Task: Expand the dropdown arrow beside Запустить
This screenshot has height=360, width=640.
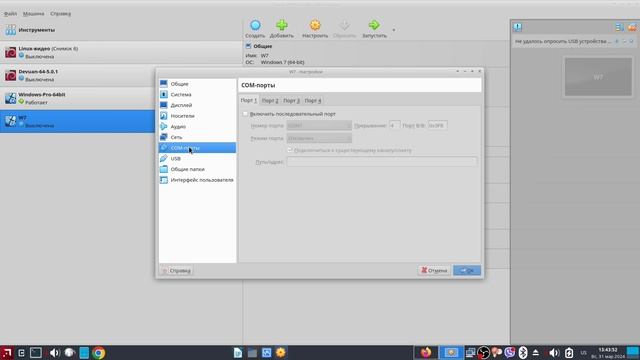Action: [393, 30]
